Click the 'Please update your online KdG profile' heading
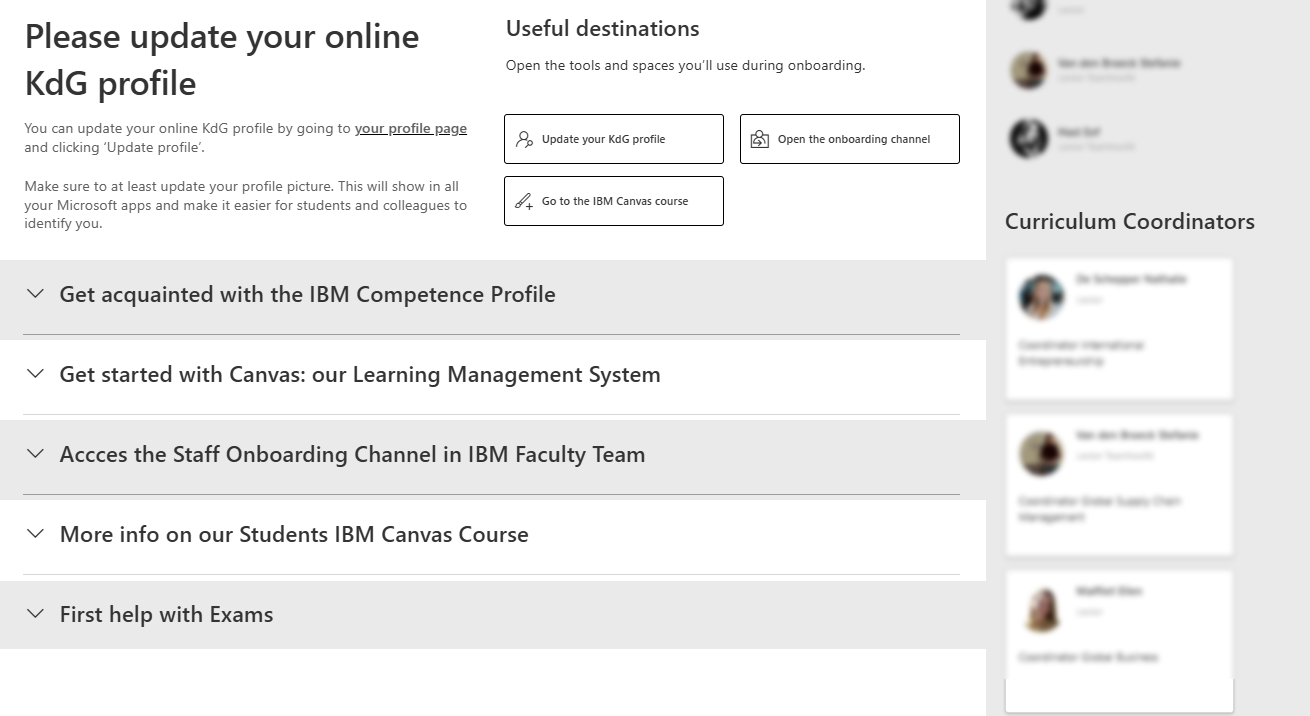The height and width of the screenshot is (716, 1310). coord(222,59)
